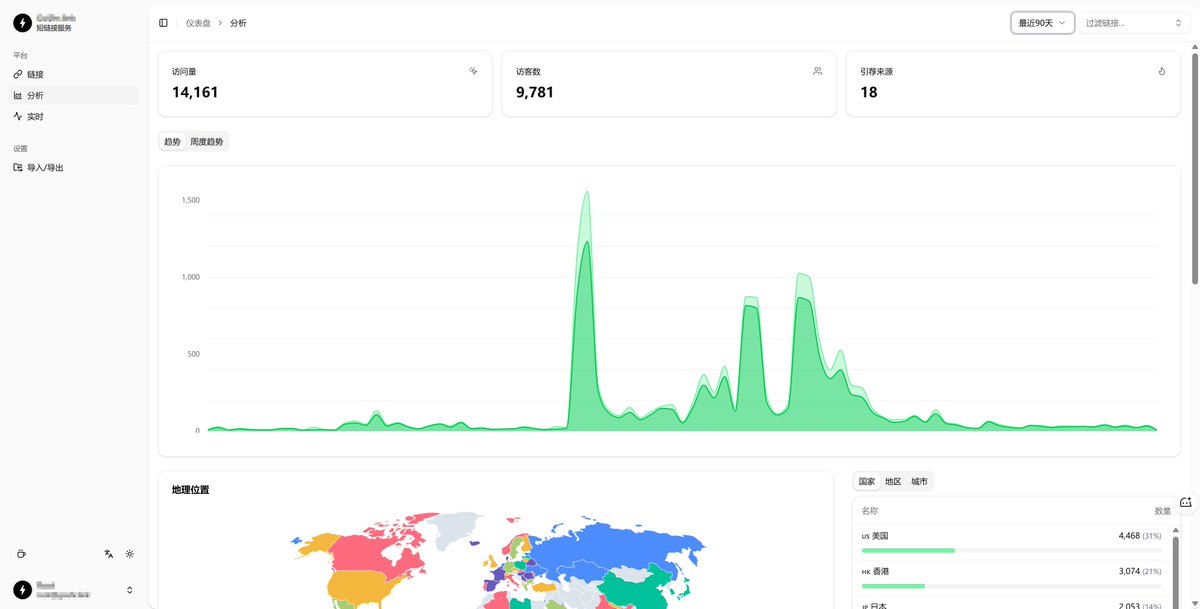Click the 500 y-axis label

[192, 354]
